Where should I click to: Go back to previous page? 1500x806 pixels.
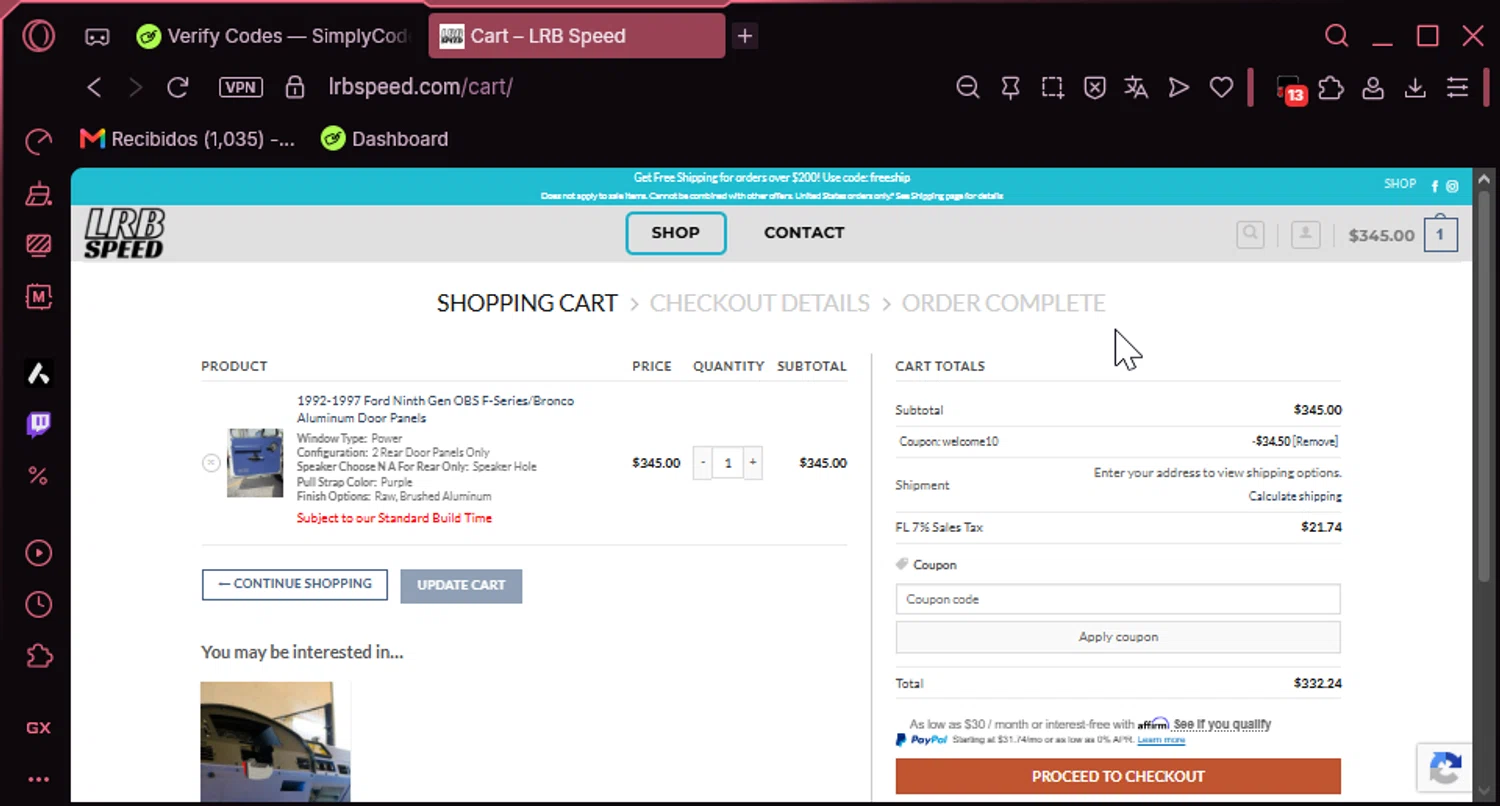pyautogui.click(x=95, y=87)
